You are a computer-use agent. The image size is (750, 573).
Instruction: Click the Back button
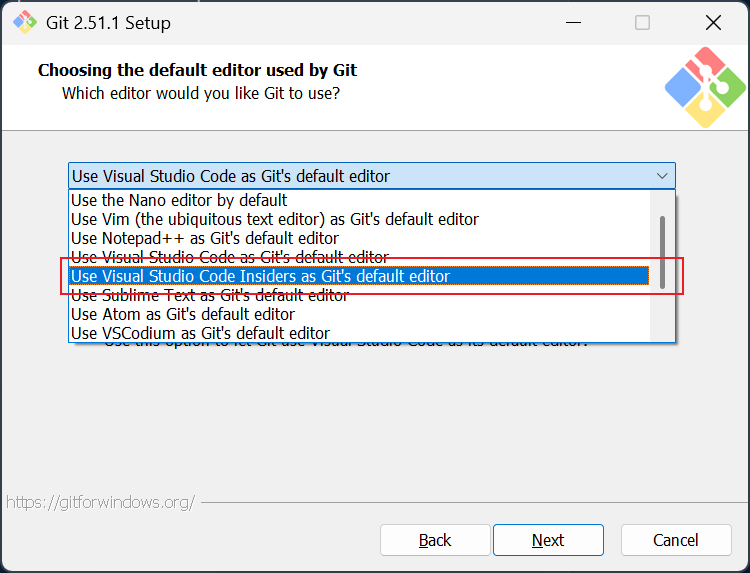[435, 540]
